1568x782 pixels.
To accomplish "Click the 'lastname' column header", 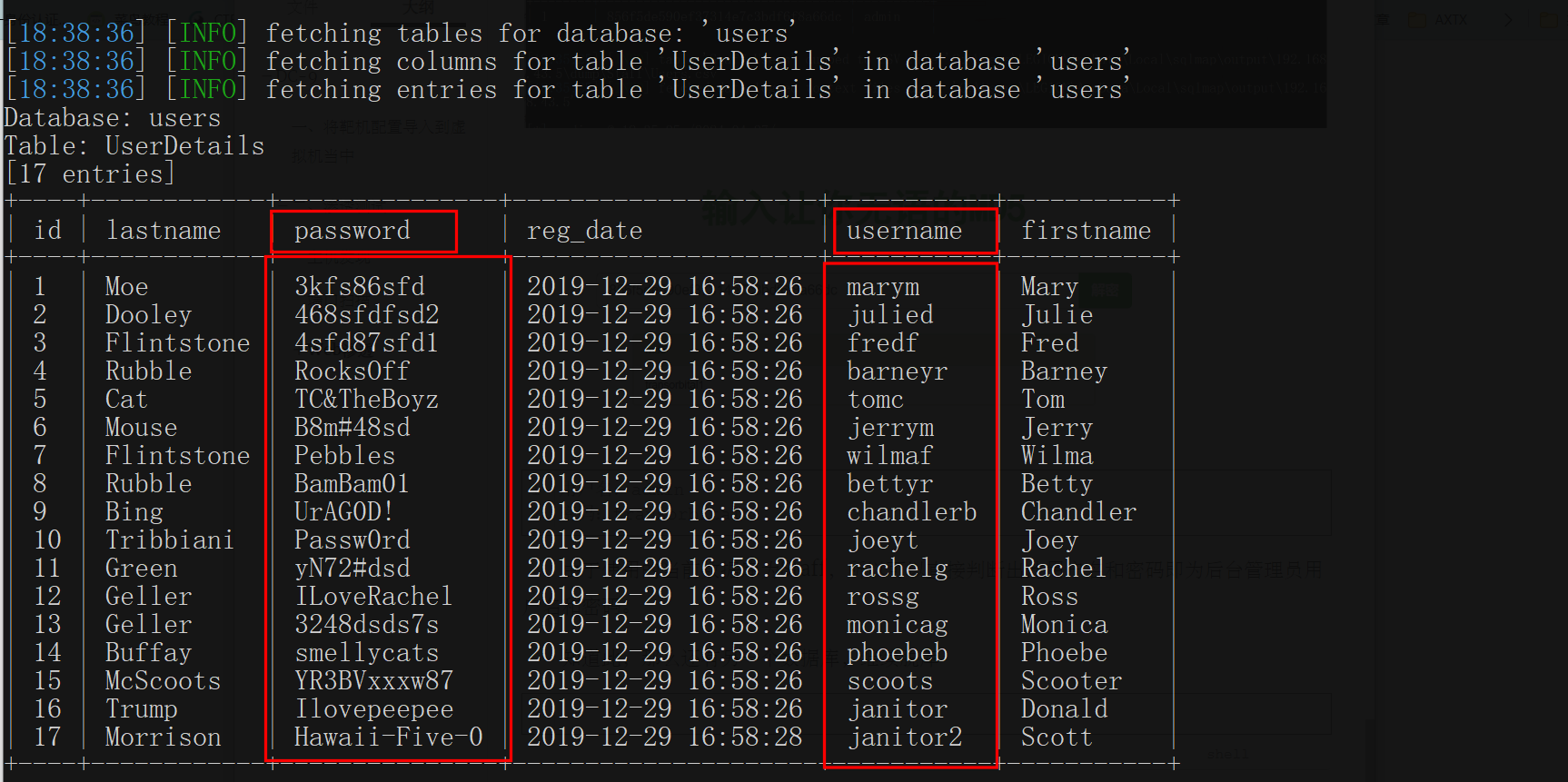I will [x=164, y=231].
